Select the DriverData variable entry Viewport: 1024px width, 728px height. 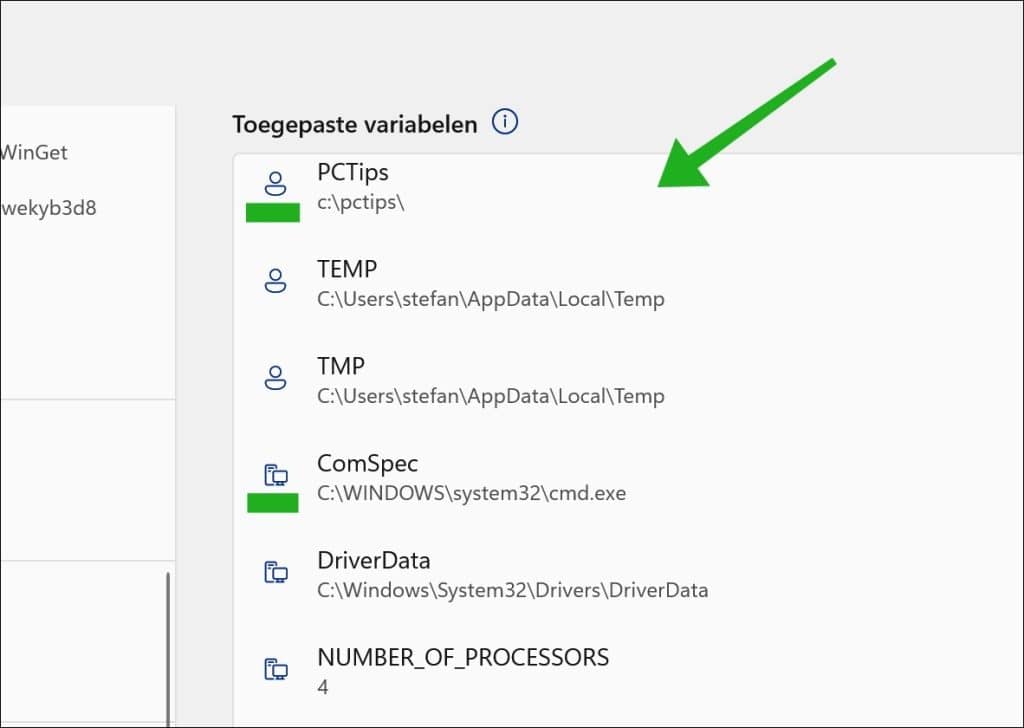(x=628, y=575)
